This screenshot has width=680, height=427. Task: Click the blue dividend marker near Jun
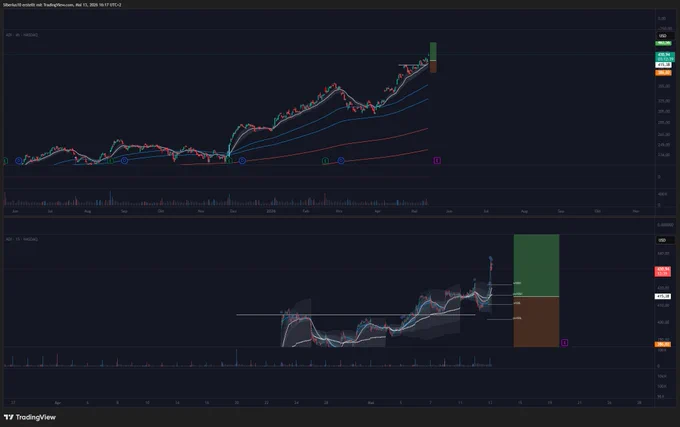coord(19,160)
